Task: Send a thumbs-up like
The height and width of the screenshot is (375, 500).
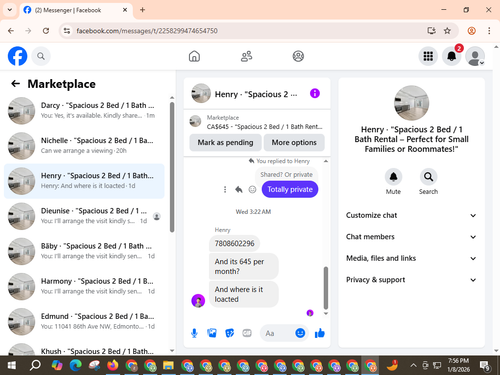Action: click(320, 333)
